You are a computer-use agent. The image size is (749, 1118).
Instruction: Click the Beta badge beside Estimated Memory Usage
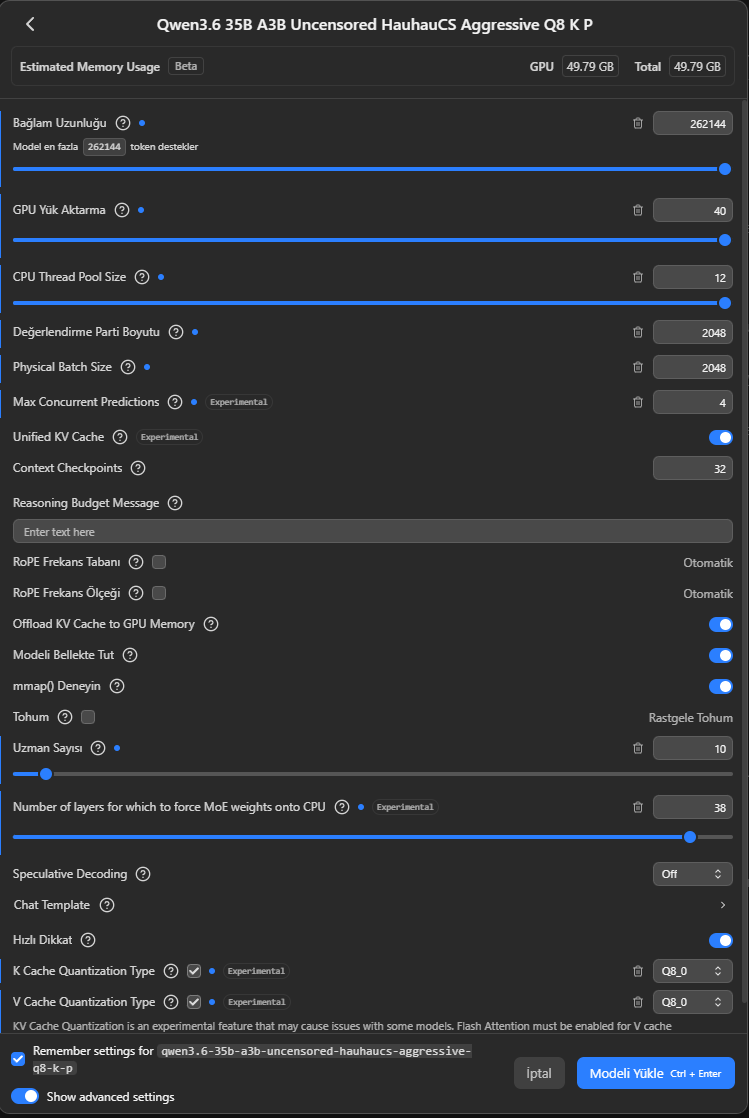[x=185, y=66]
